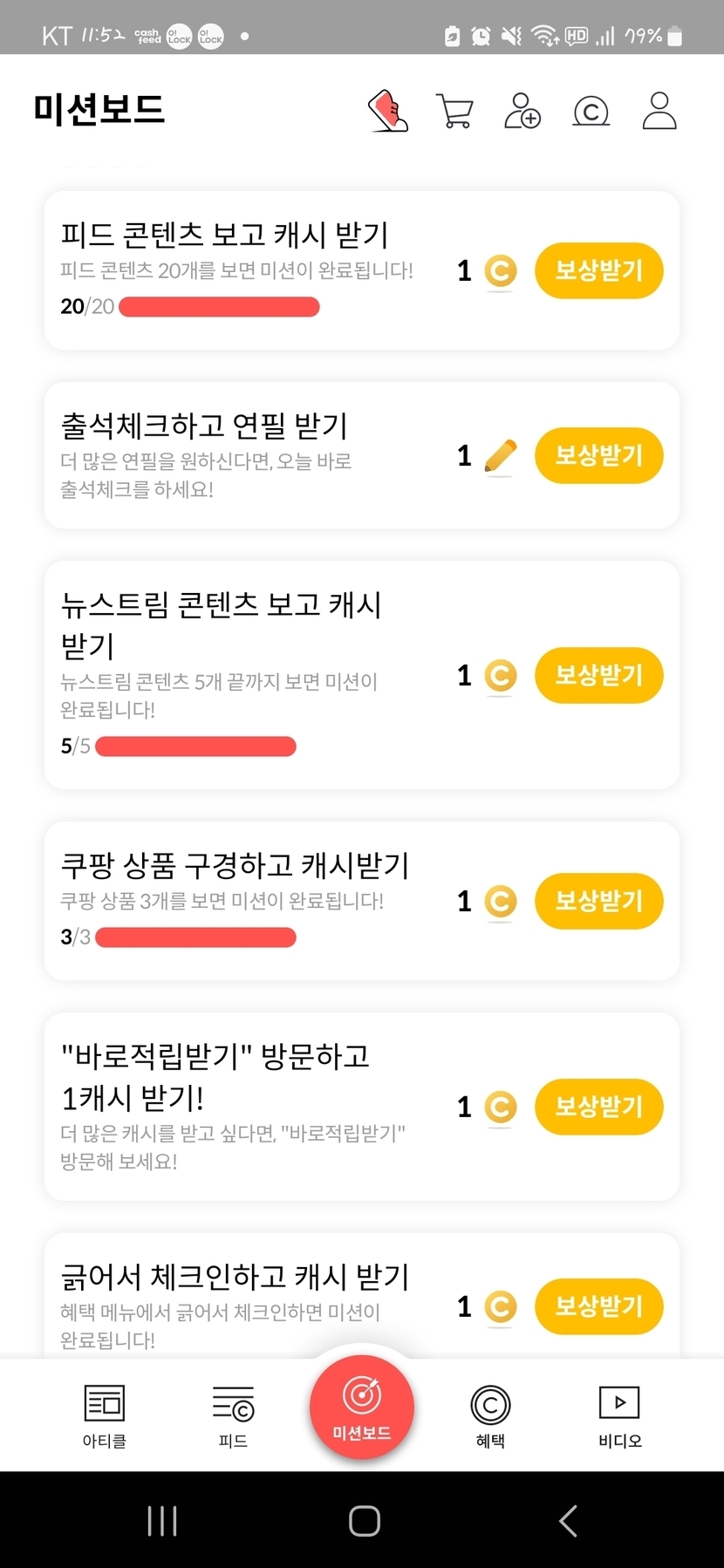Screen dimensions: 724x1568
Task: Claim reward for 뉴스트림 콘텐츠 mission
Action: point(598,675)
